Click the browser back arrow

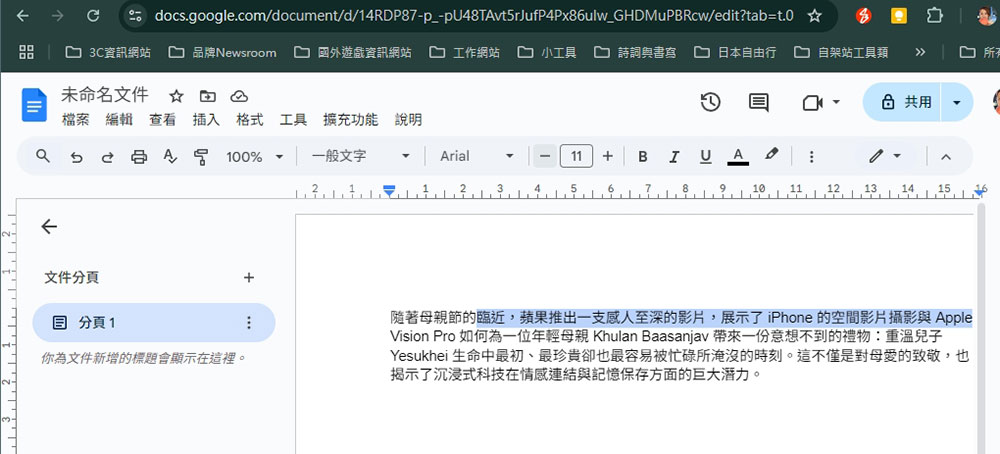click(x=23, y=16)
